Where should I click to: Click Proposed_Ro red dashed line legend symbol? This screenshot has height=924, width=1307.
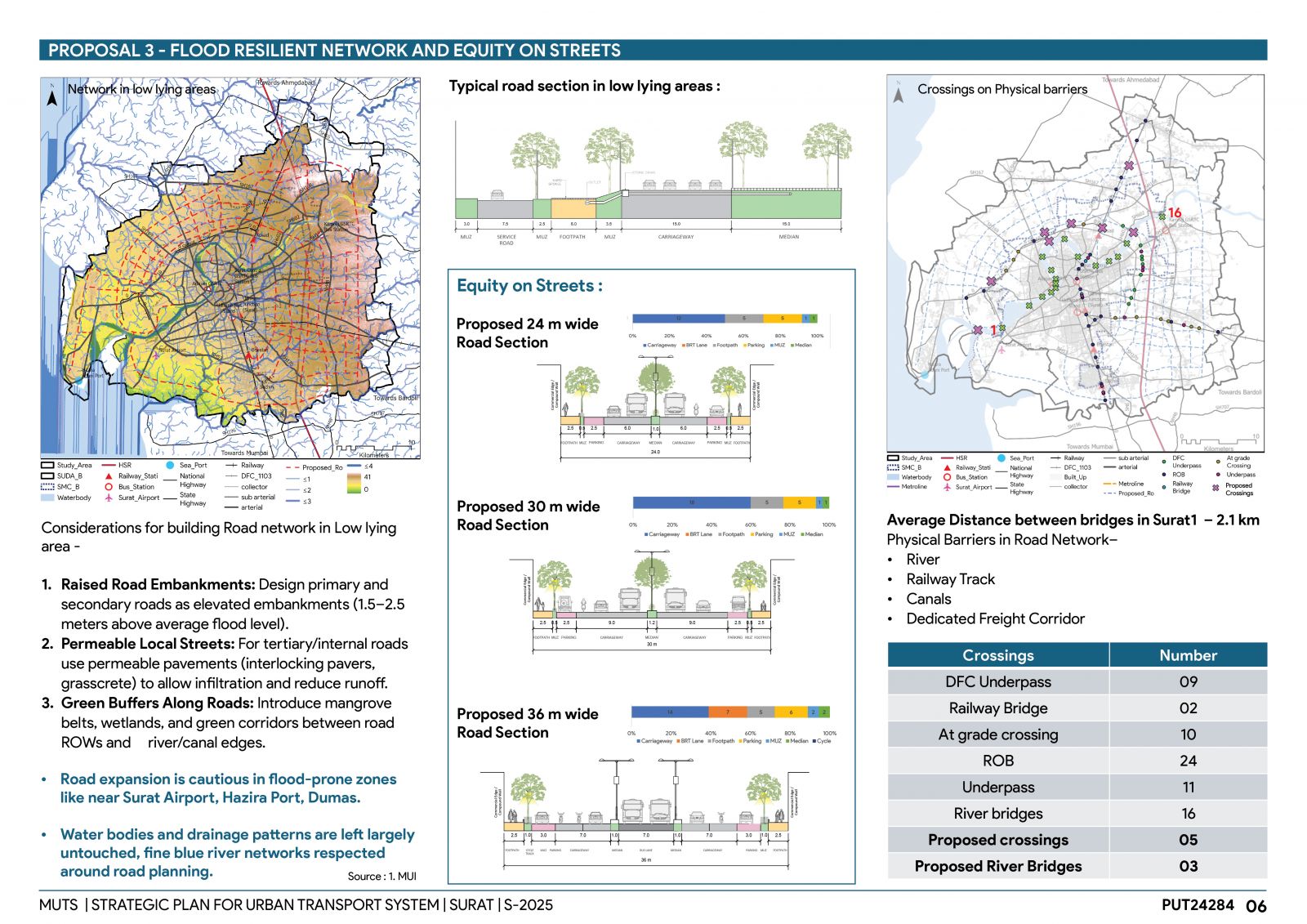click(292, 467)
